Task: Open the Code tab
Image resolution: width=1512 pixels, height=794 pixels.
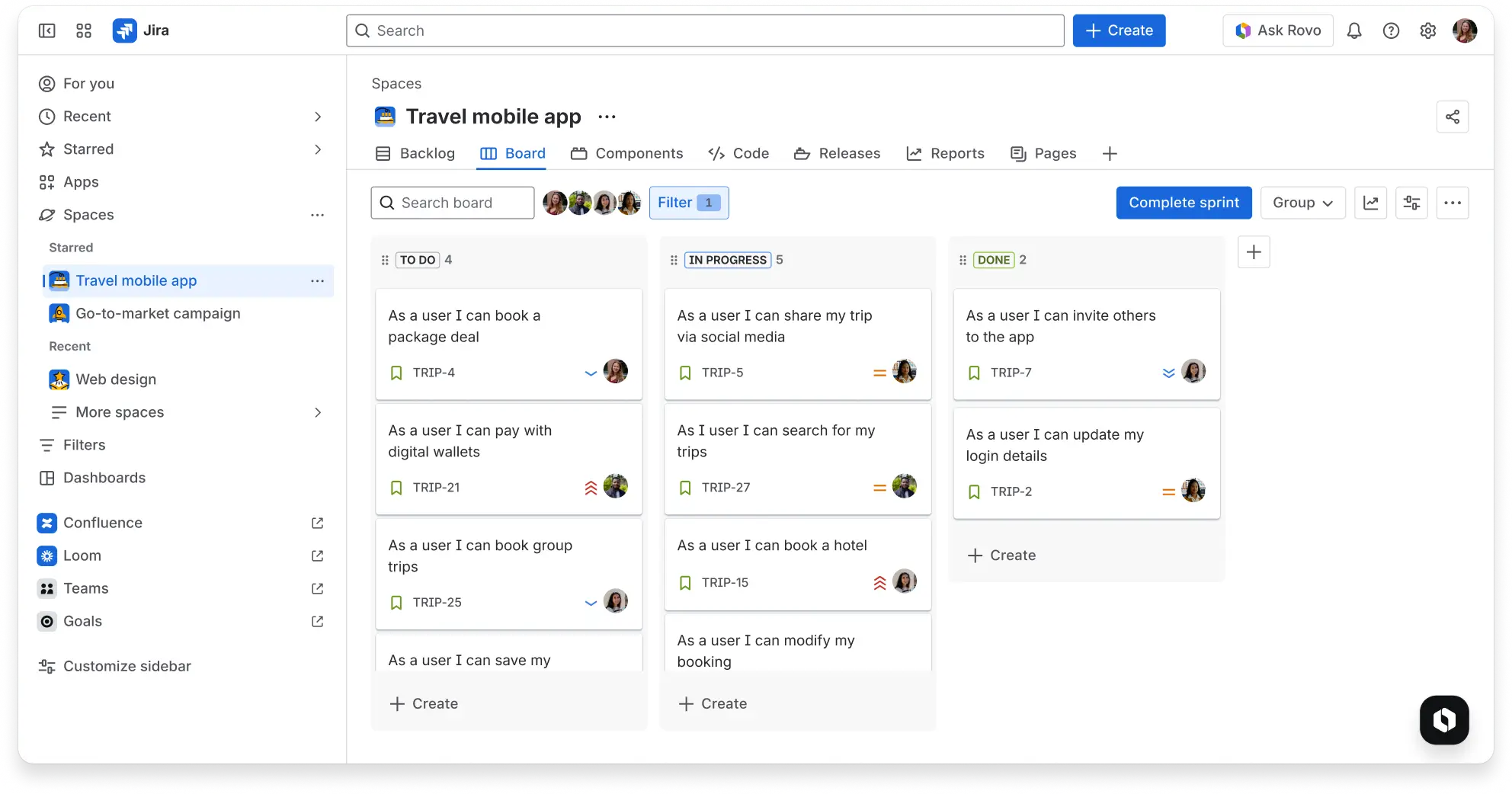Action: click(738, 154)
